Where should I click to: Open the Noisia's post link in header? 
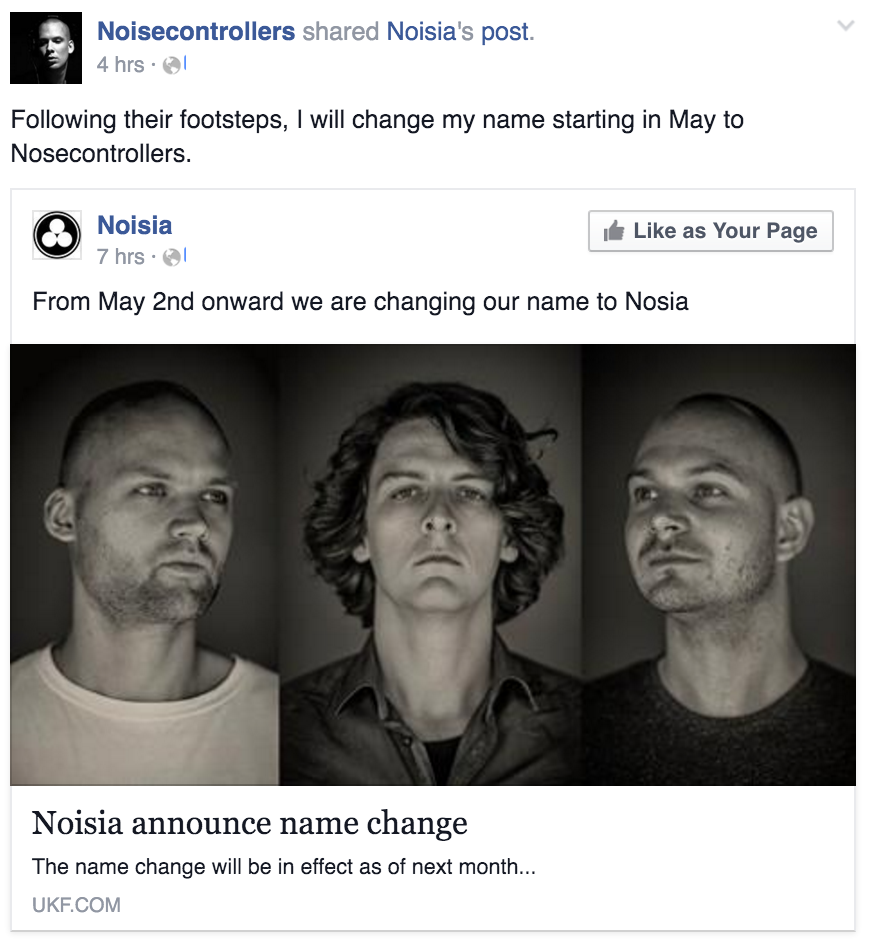[x=460, y=31]
